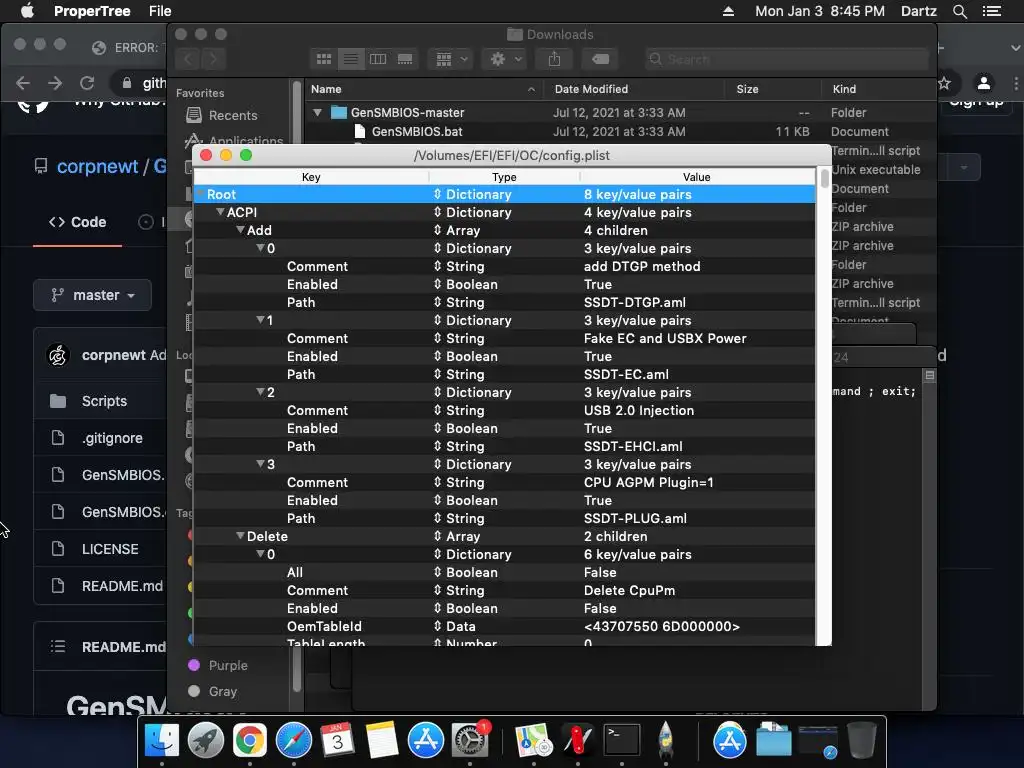Open Finder Action gear dropdown
This screenshot has height=768, width=1024.
point(504,59)
